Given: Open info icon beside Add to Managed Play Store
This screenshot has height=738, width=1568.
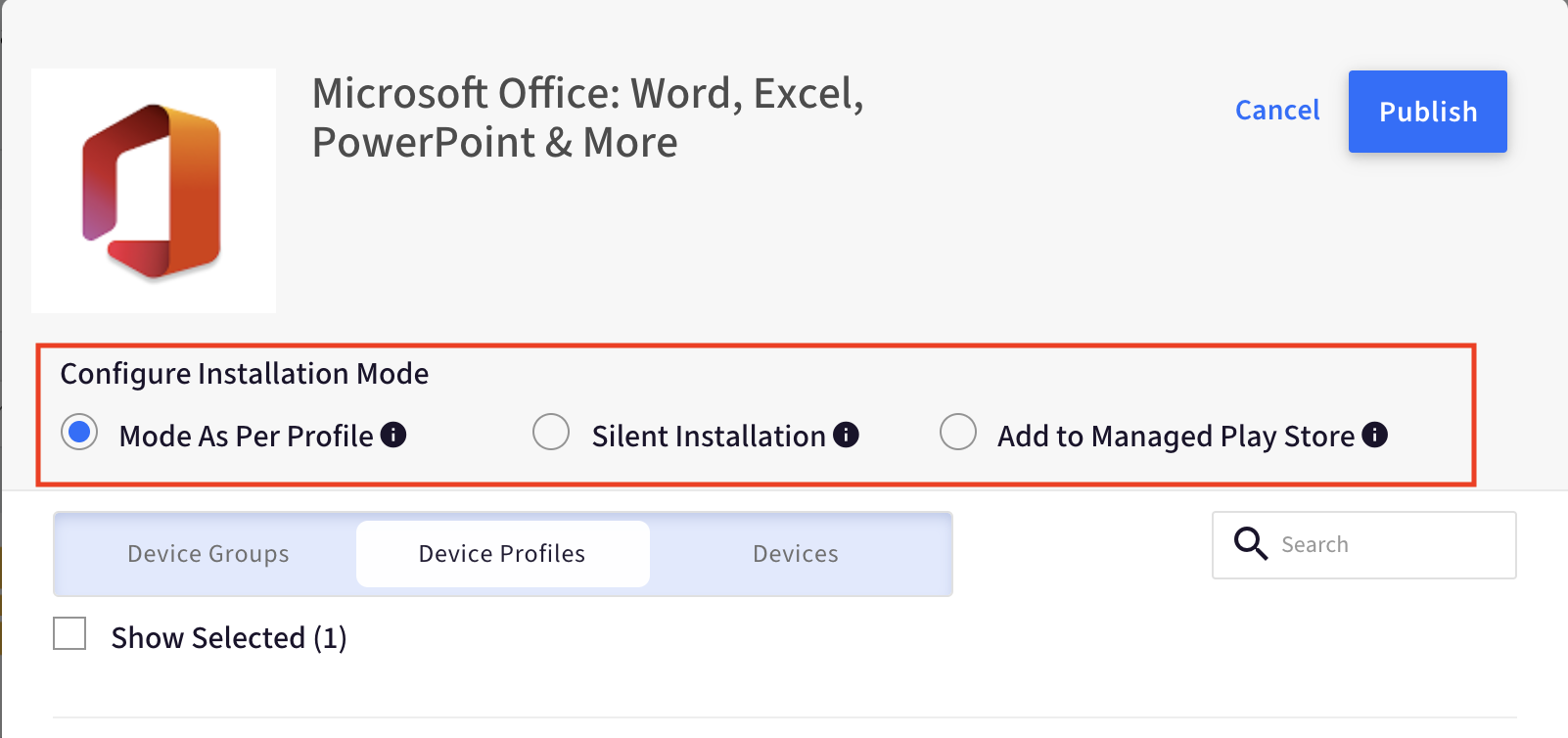Looking at the screenshot, I should click(x=1375, y=435).
